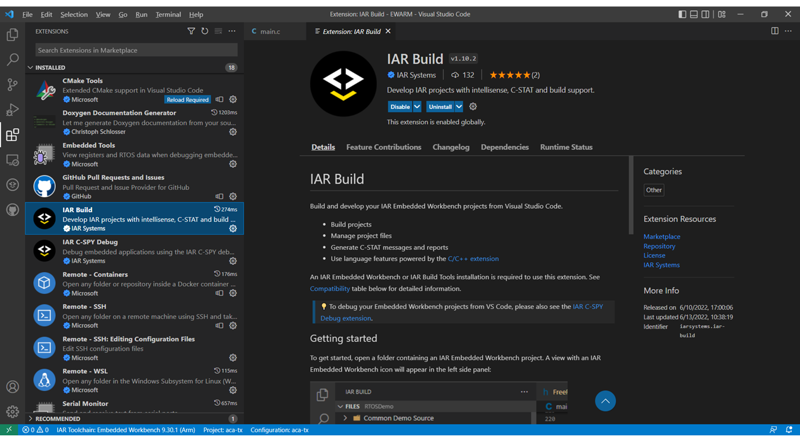Open Run and Debug view
The width and height of the screenshot is (800, 446).
coord(12,109)
